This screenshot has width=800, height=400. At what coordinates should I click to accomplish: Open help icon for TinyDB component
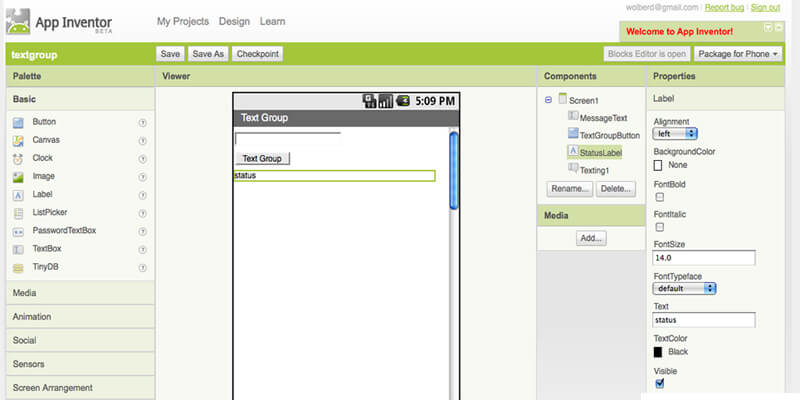pos(143,267)
